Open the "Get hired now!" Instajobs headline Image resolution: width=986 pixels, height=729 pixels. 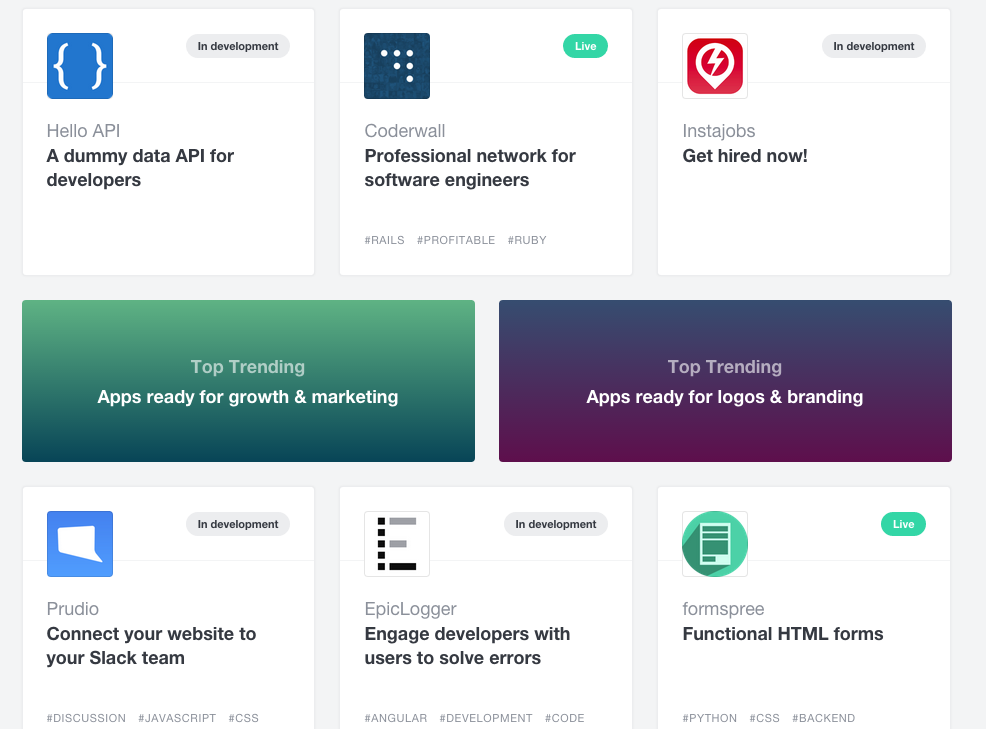745,156
